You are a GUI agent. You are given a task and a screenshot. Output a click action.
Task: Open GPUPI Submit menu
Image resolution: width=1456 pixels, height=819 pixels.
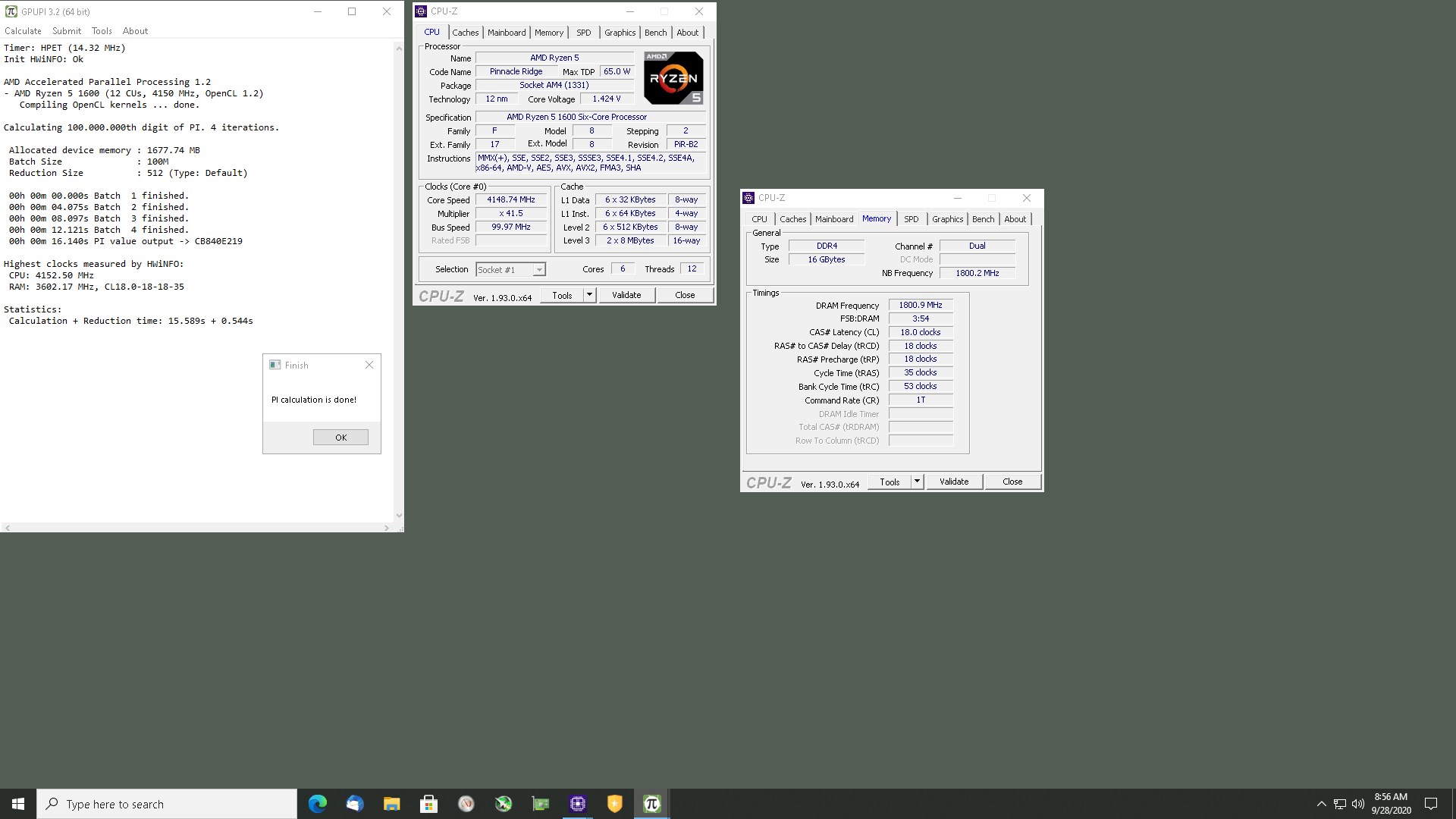coord(67,31)
